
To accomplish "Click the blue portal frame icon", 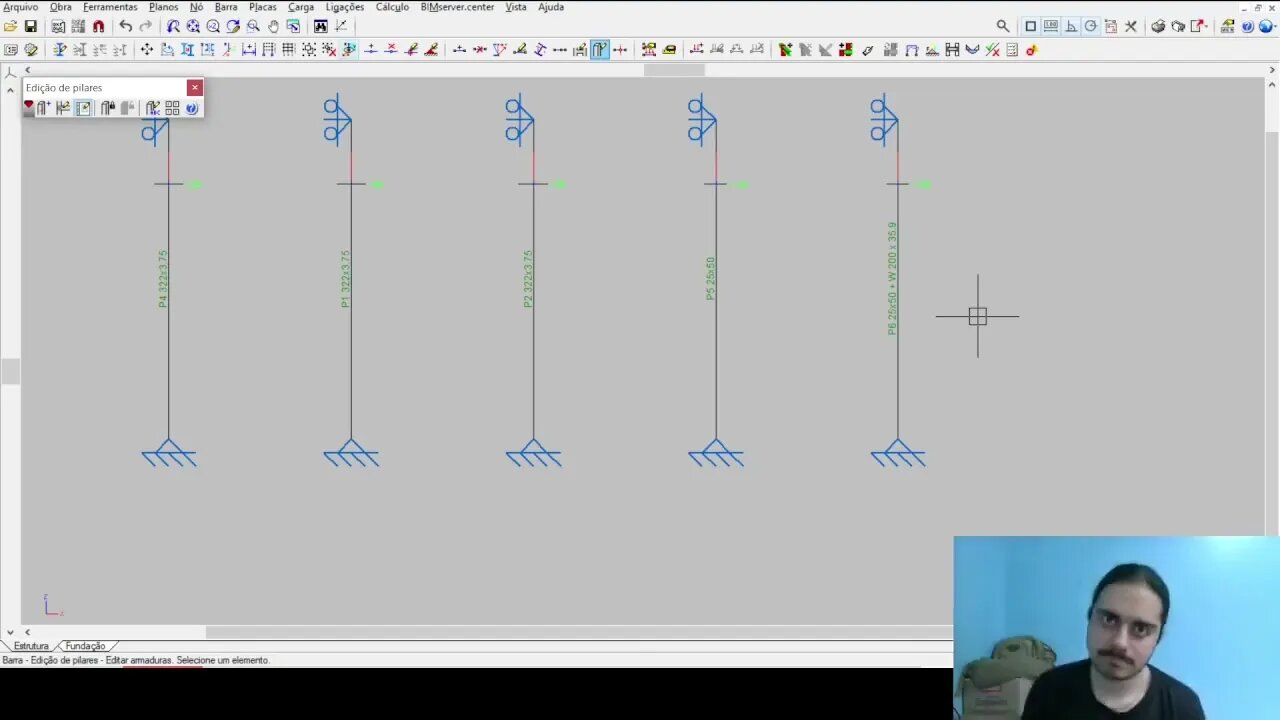I will [912, 50].
